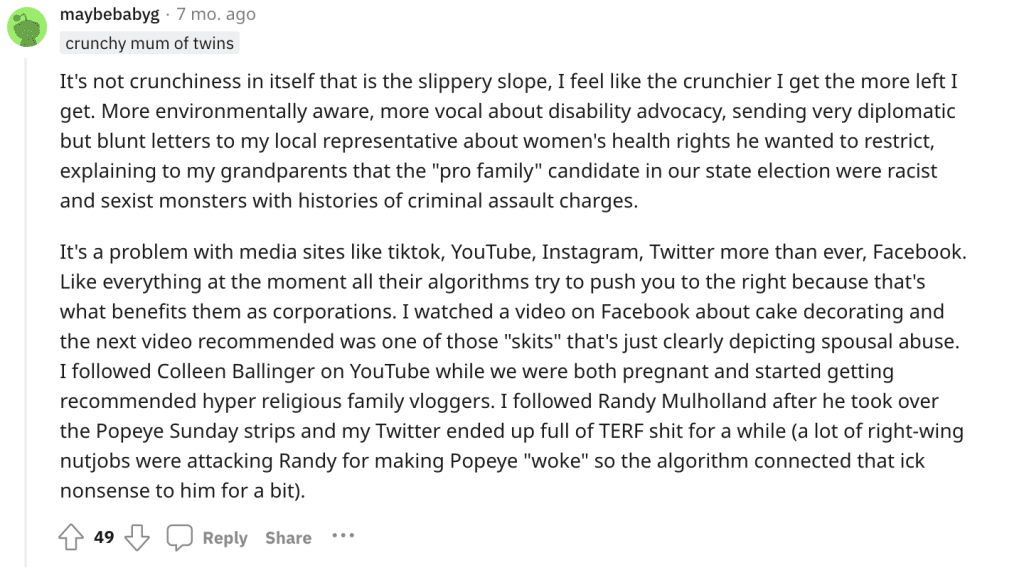Open maybebabyg's green avatar profile picture
This screenshot has width=1024, height=580.
27,27
